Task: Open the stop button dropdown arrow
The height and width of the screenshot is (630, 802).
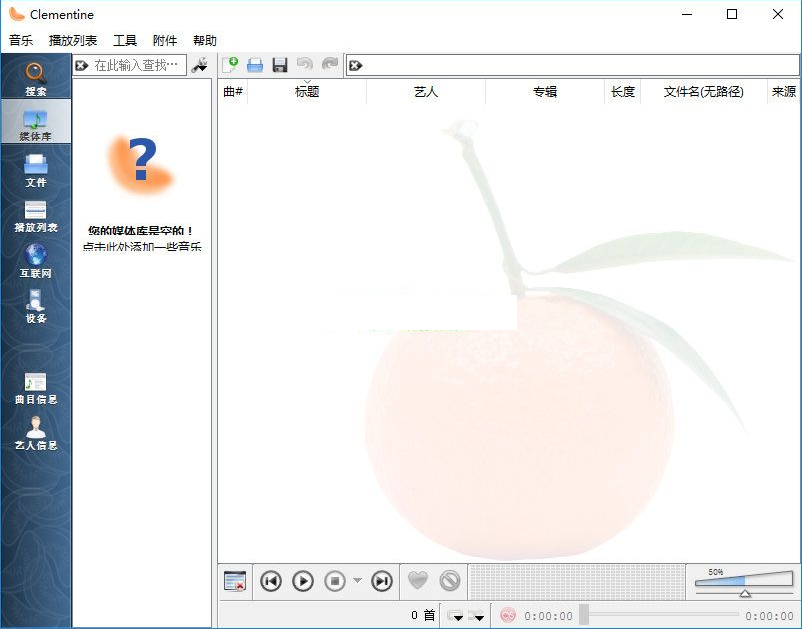Action: [357, 581]
